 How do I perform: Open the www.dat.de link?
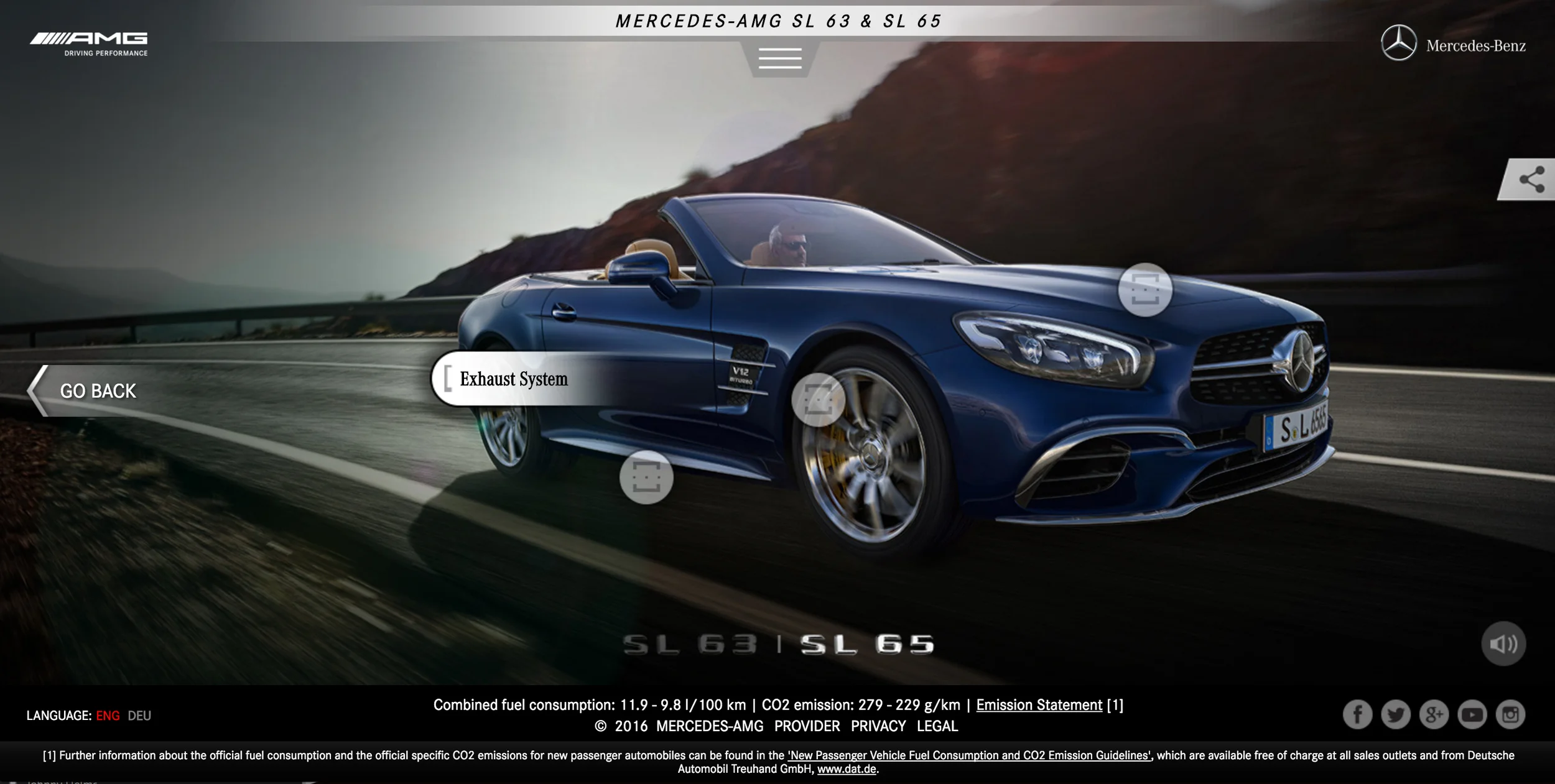click(847, 769)
